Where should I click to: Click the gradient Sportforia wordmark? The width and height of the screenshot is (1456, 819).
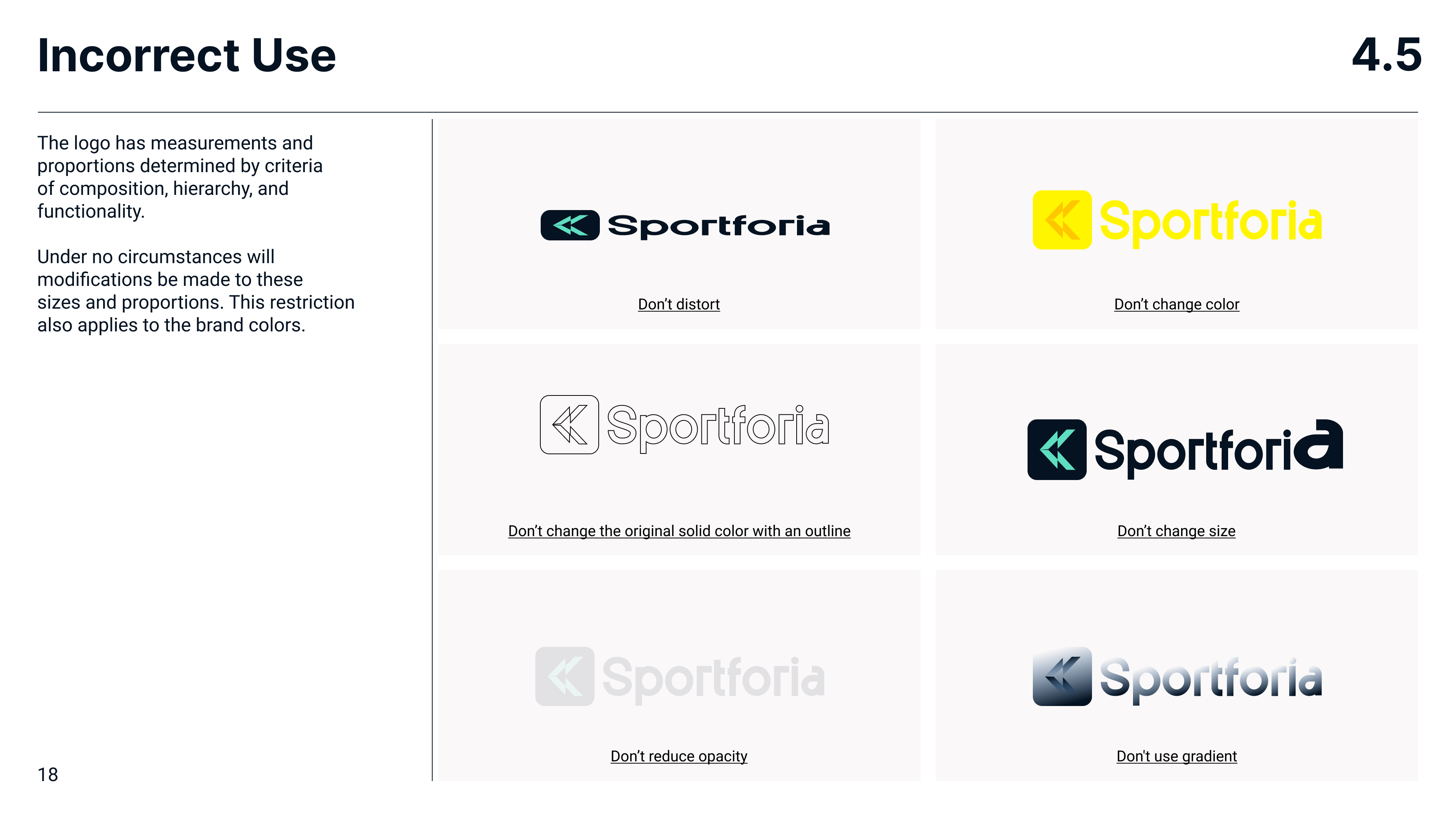[1211, 681]
